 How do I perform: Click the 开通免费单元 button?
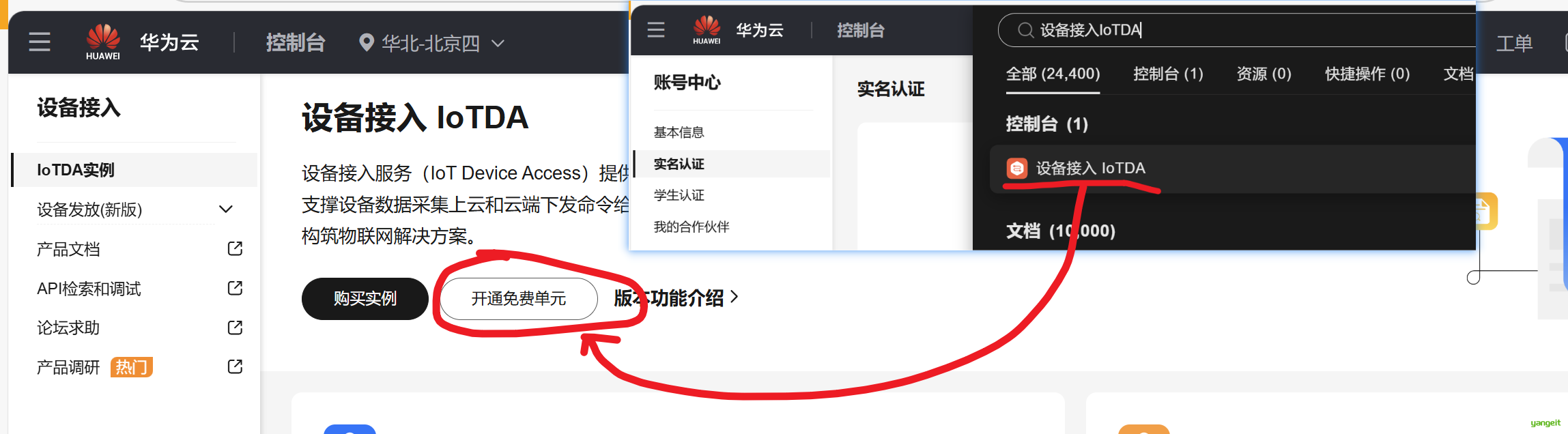[x=519, y=299]
